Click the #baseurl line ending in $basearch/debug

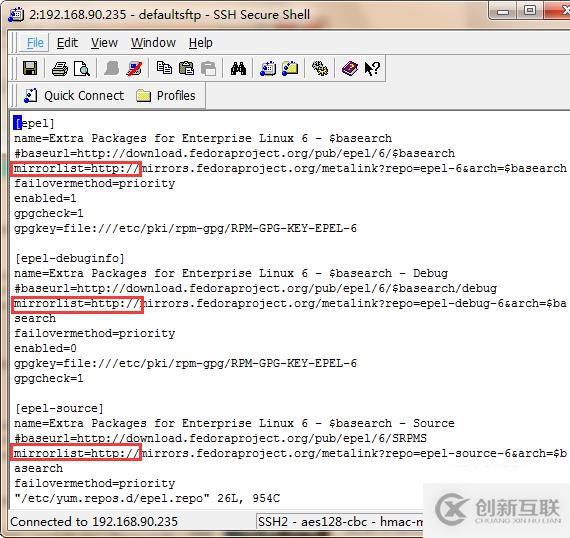[x=255, y=288]
